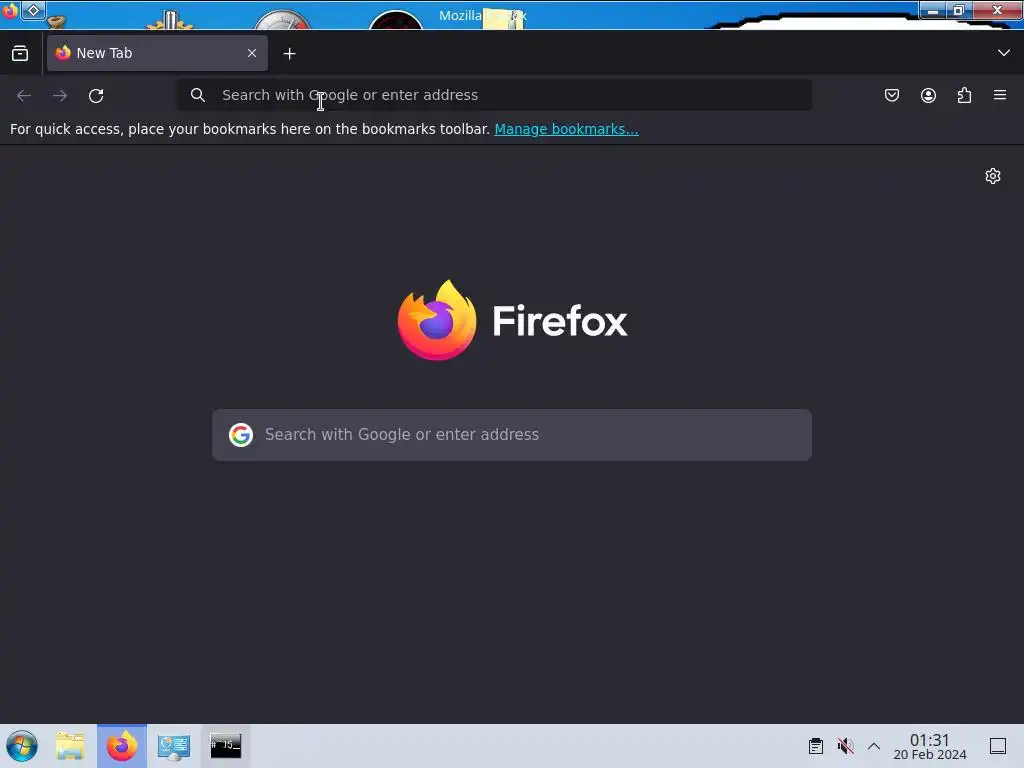Screen dimensions: 1024x768
Task: Toggle the muted volume tray icon
Action: pyautogui.click(x=845, y=746)
